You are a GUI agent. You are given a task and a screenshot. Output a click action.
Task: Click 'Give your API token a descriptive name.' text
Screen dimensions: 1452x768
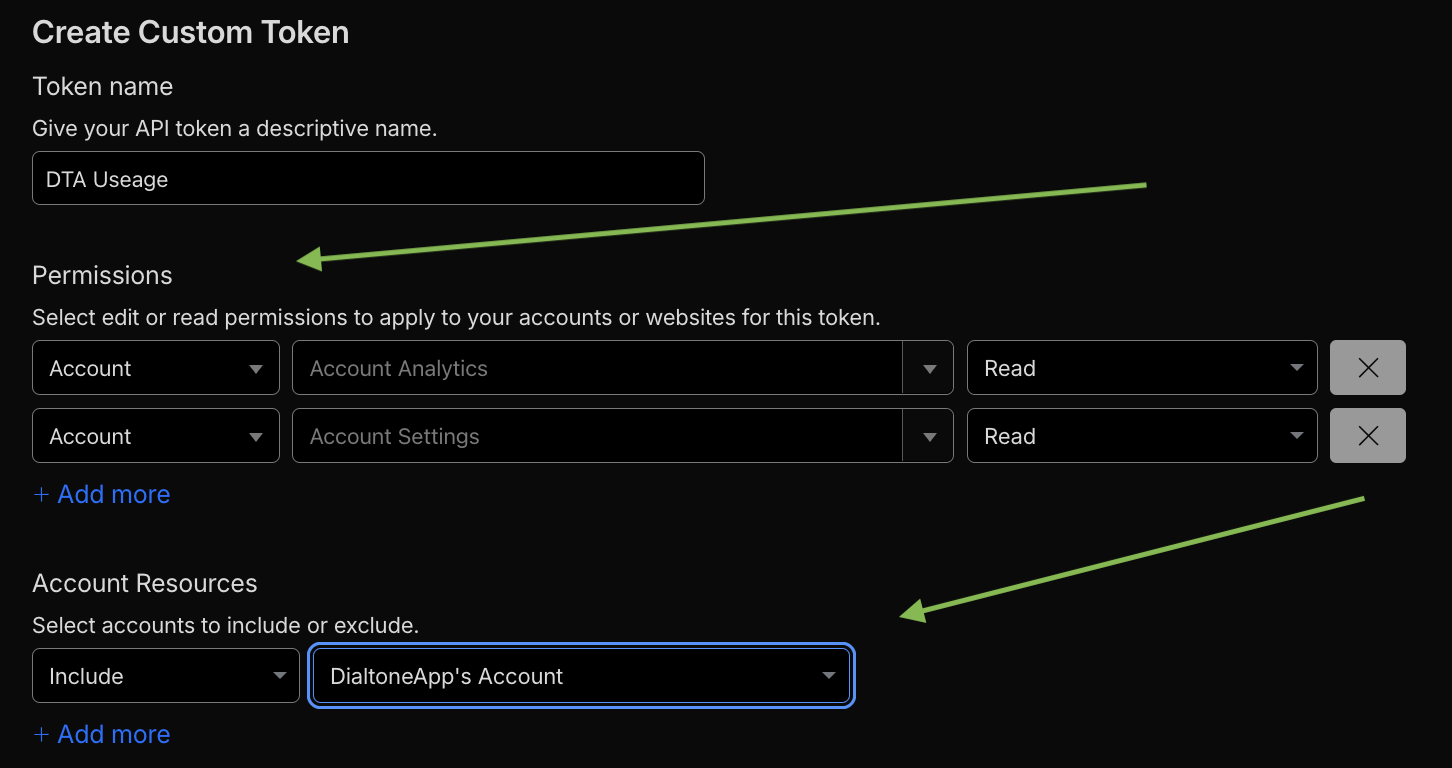(x=235, y=129)
